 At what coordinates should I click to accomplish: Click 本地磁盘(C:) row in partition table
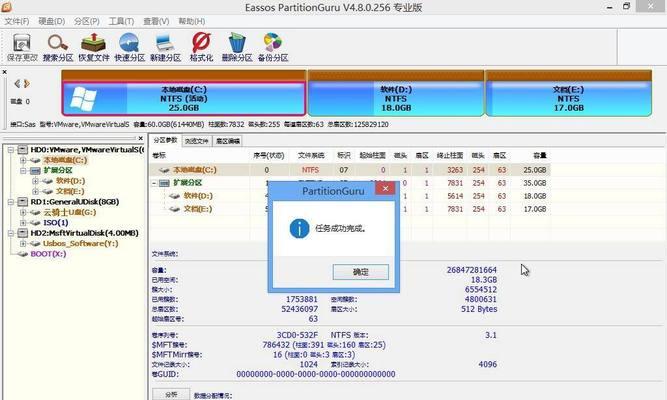(350, 170)
